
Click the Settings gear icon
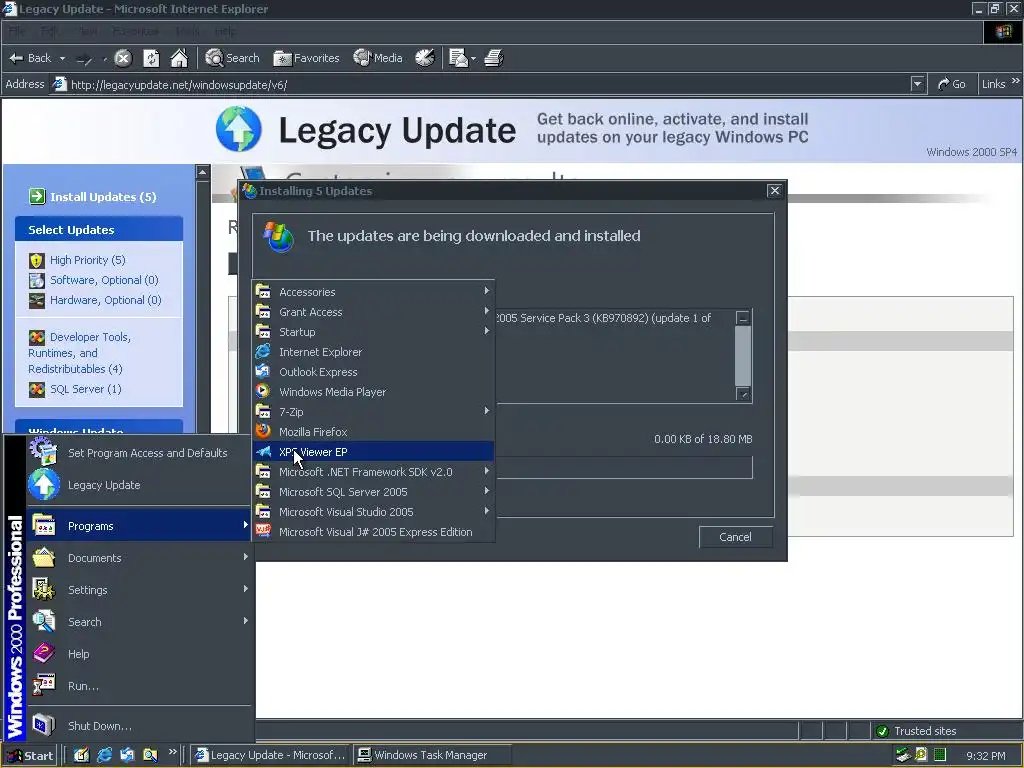pos(44,589)
